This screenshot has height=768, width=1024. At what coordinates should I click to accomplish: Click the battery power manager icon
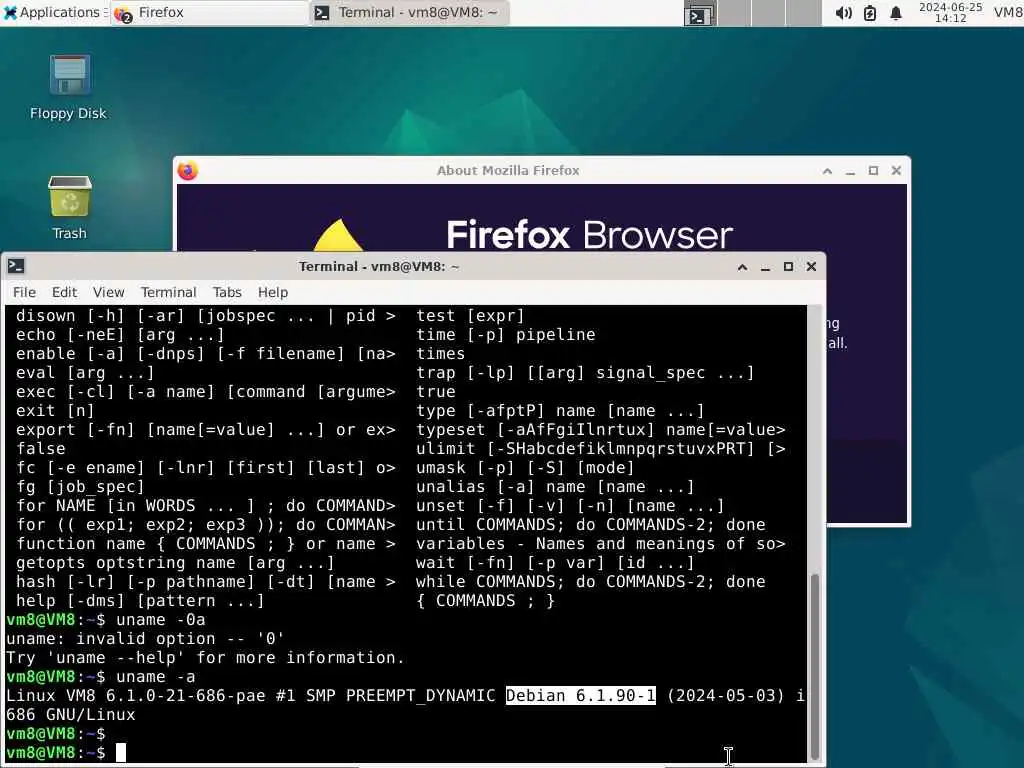click(870, 13)
